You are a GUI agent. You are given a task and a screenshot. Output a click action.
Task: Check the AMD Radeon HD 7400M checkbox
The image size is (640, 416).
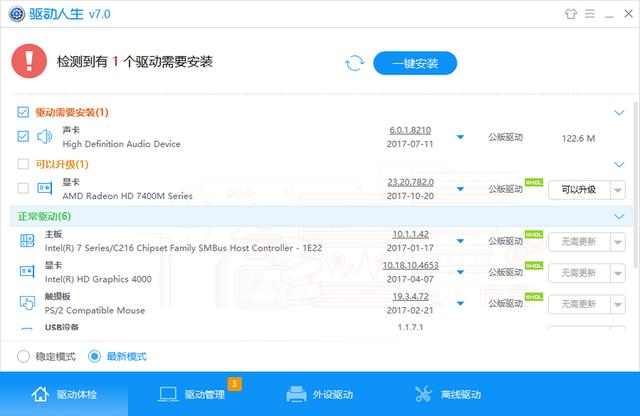tap(23, 188)
